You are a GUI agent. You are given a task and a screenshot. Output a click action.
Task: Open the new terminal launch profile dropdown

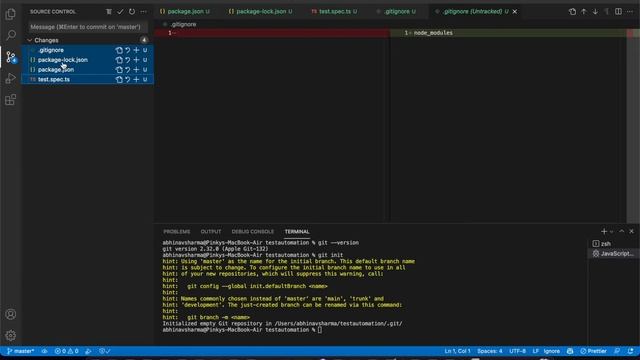611,232
